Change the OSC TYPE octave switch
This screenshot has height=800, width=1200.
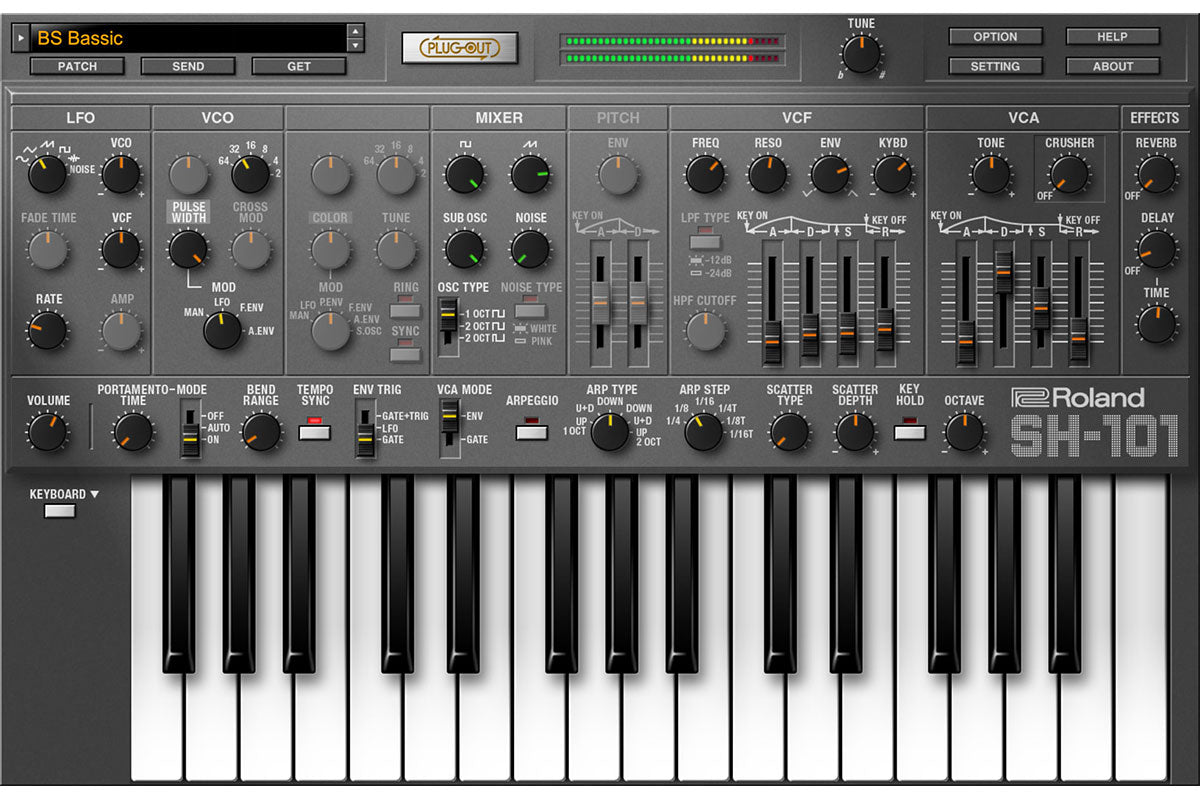pyautogui.click(x=450, y=327)
